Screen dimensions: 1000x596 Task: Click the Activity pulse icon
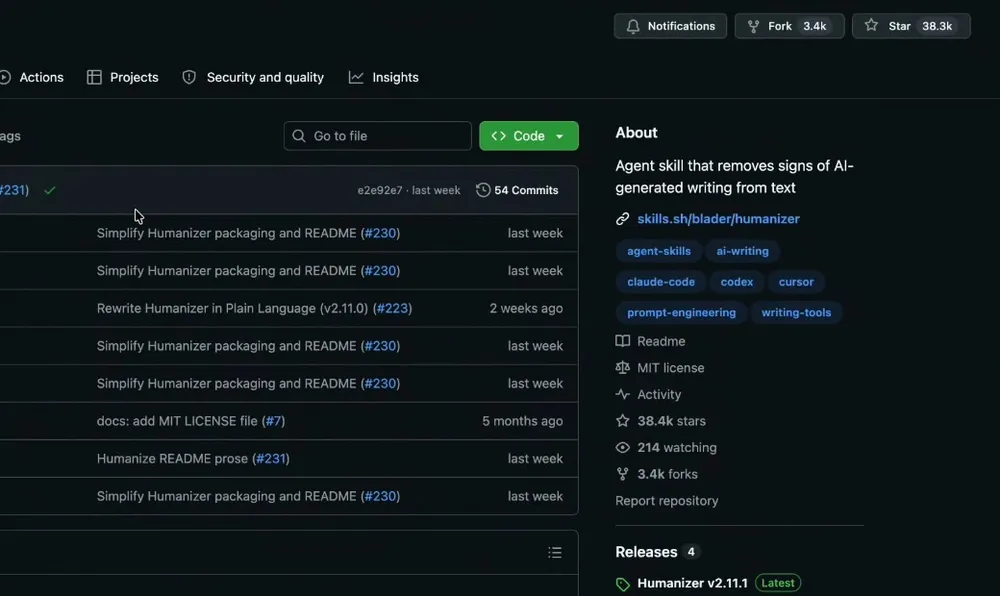point(622,394)
